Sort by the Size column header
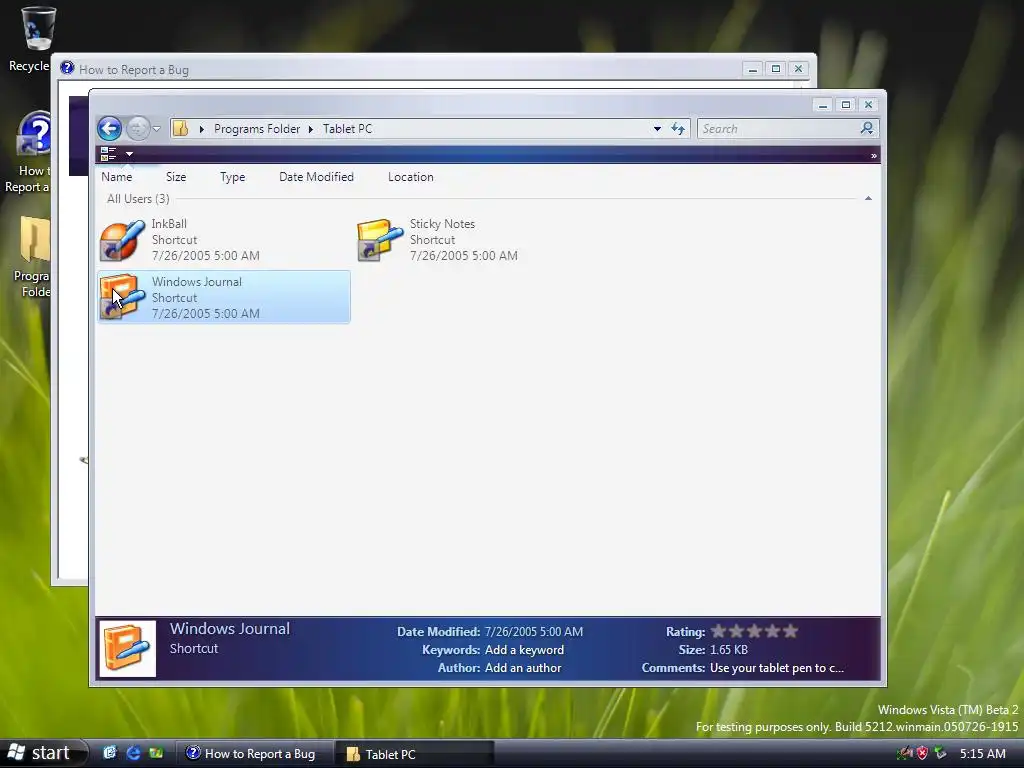The width and height of the screenshot is (1024, 768). (176, 177)
